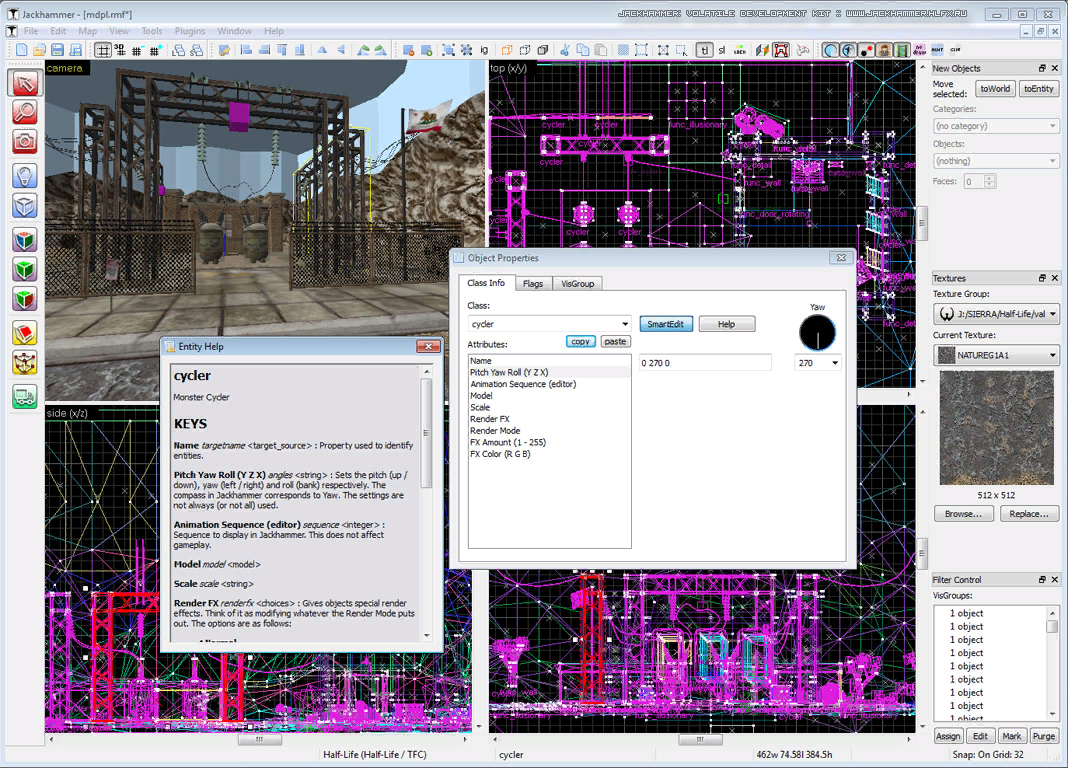Click the side view horizontal scrollbar
This screenshot has width=1068, height=768.
[x=259, y=739]
